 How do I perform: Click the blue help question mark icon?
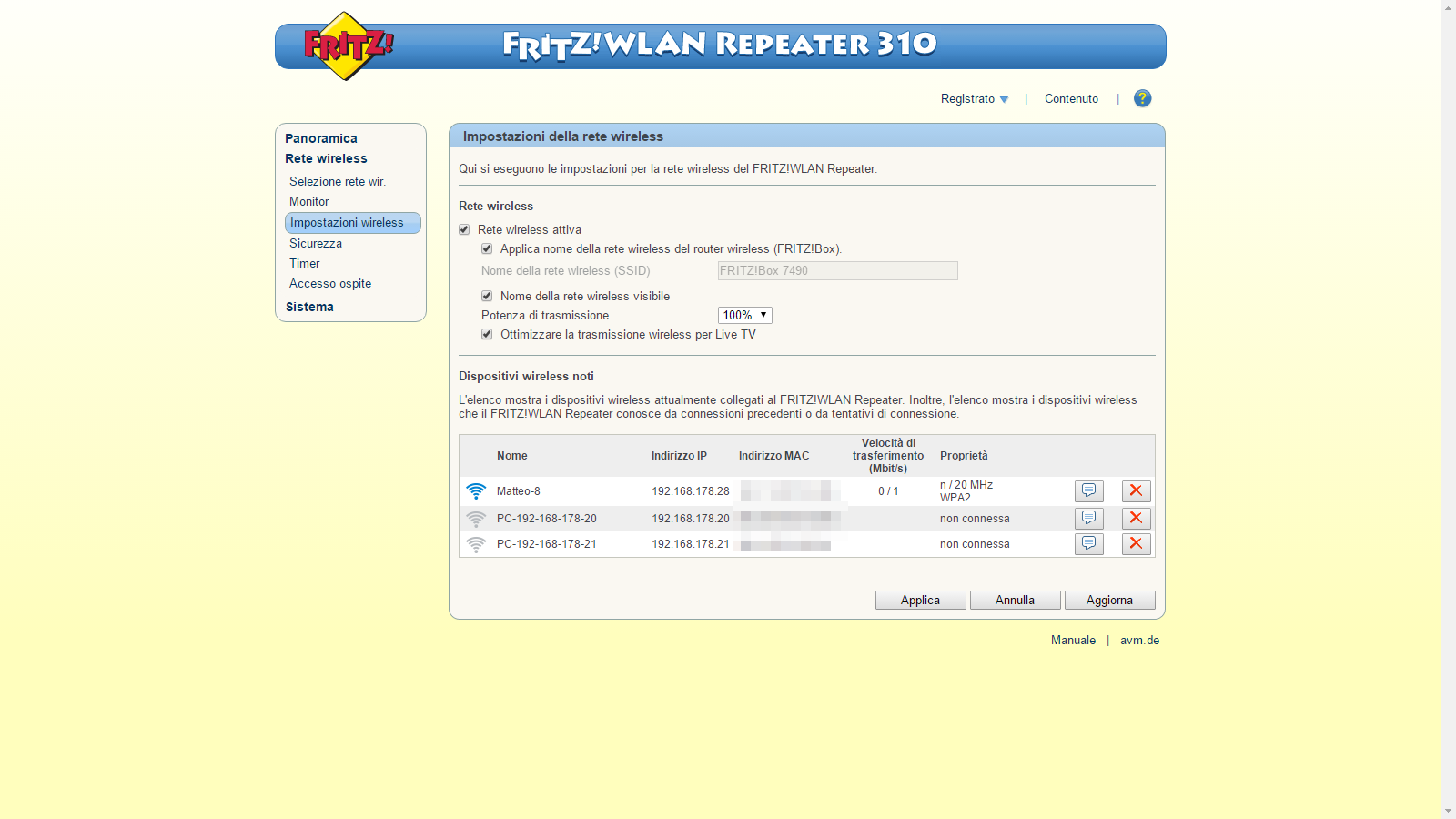pyautogui.click(x=1142, y=98)
